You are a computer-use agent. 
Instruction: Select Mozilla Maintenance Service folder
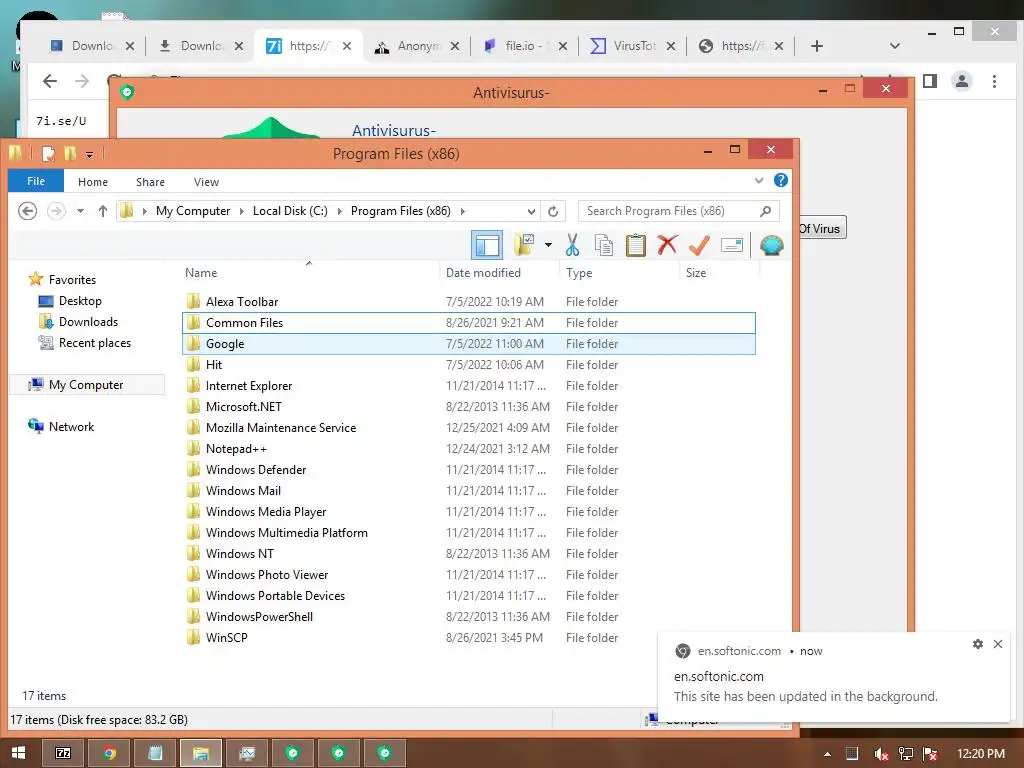tap(468, 428)
